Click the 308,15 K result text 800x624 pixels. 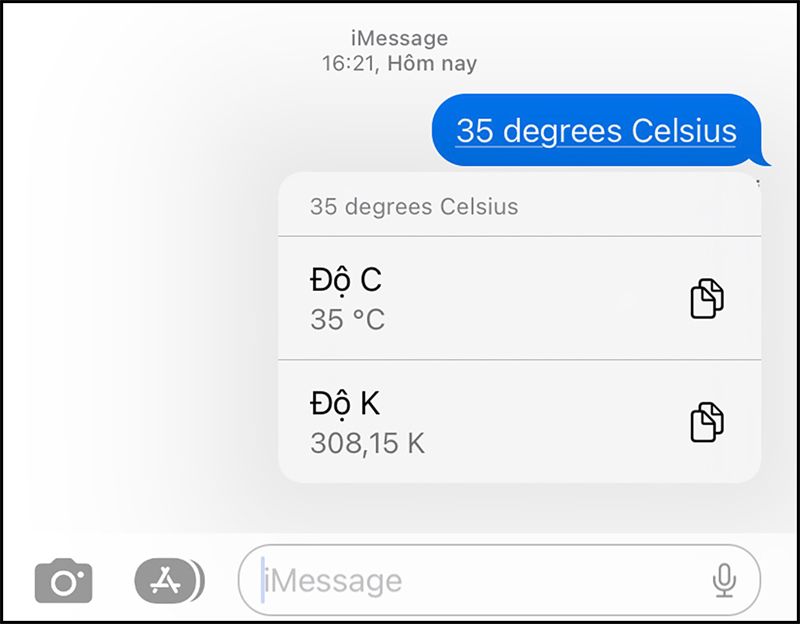click(367, 444)
